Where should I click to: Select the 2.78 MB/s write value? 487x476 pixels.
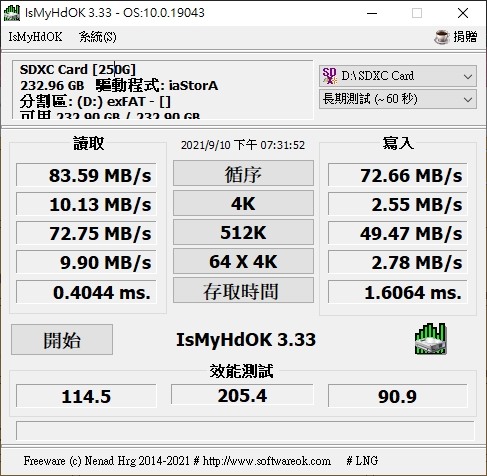coord(398,262)
